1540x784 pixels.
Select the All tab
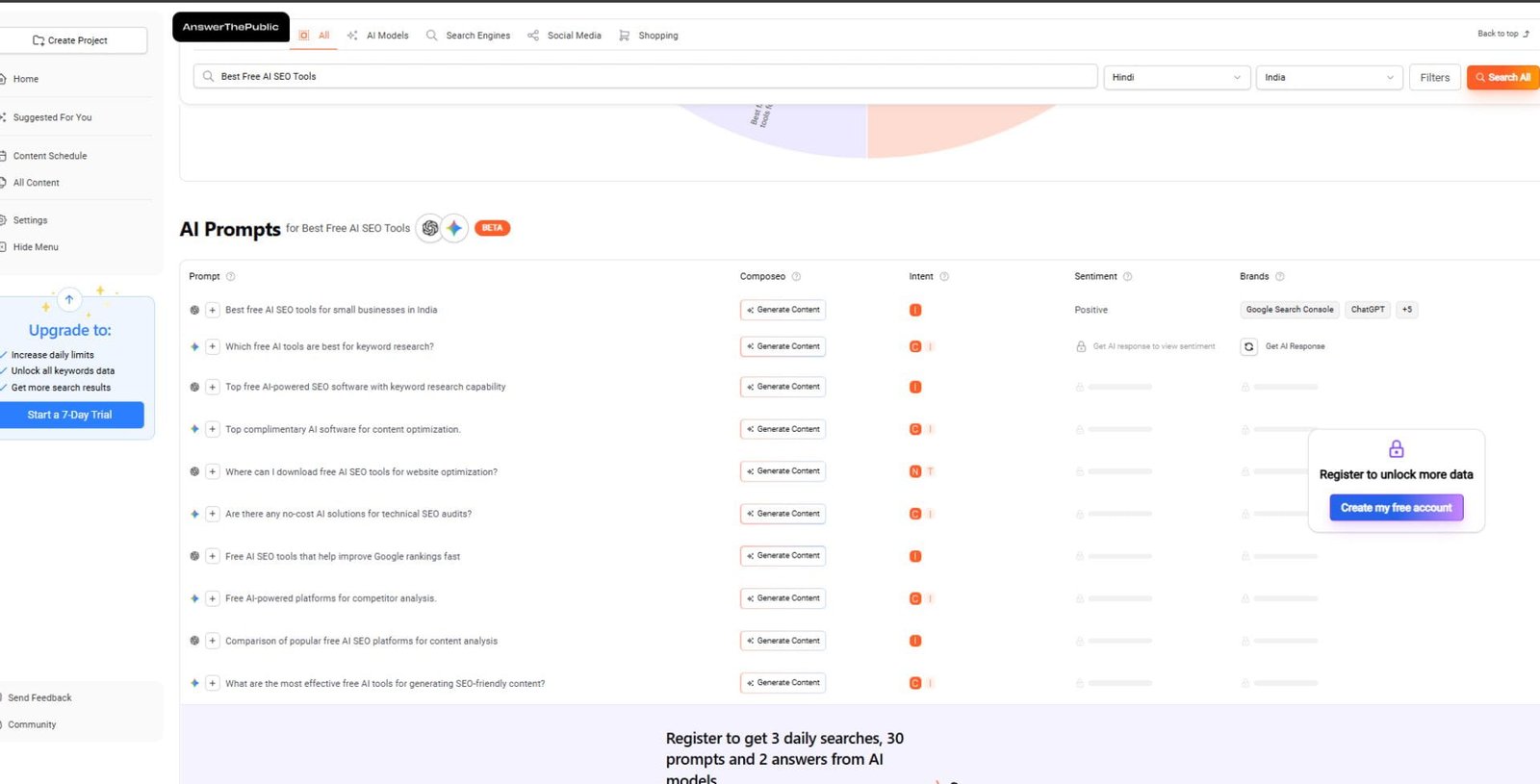[x=315, y=36]
